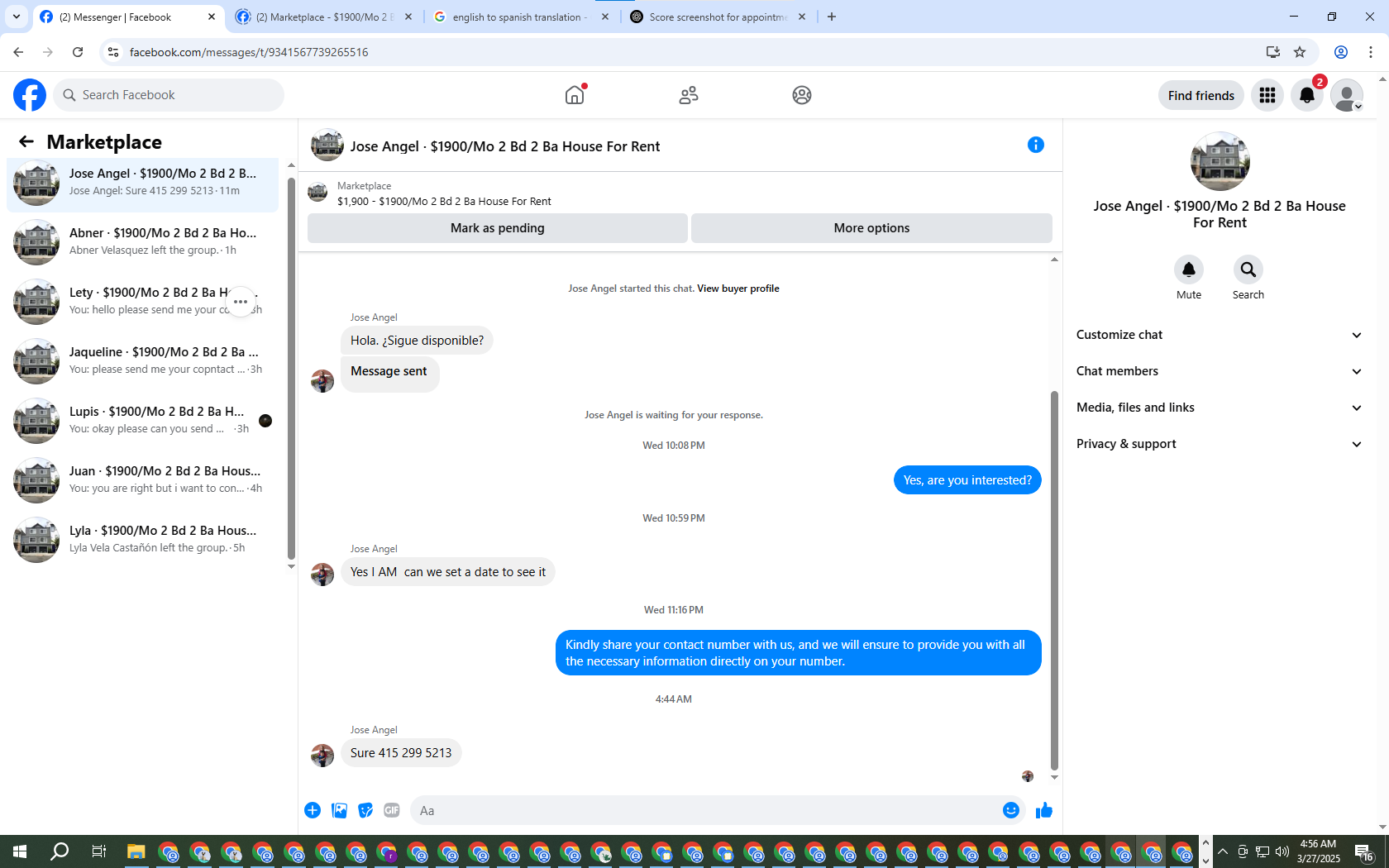Open Task View on the taskbar
Screen dimensions: 1389x868
tap(98, 851)
